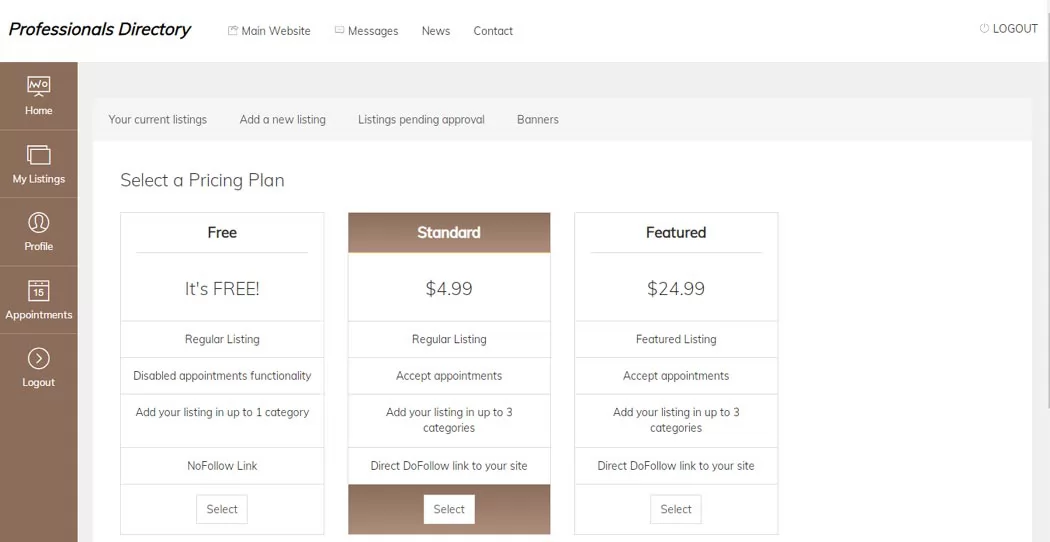Open the Profile person icon
Screen dimensions: 1050x542
38,222
